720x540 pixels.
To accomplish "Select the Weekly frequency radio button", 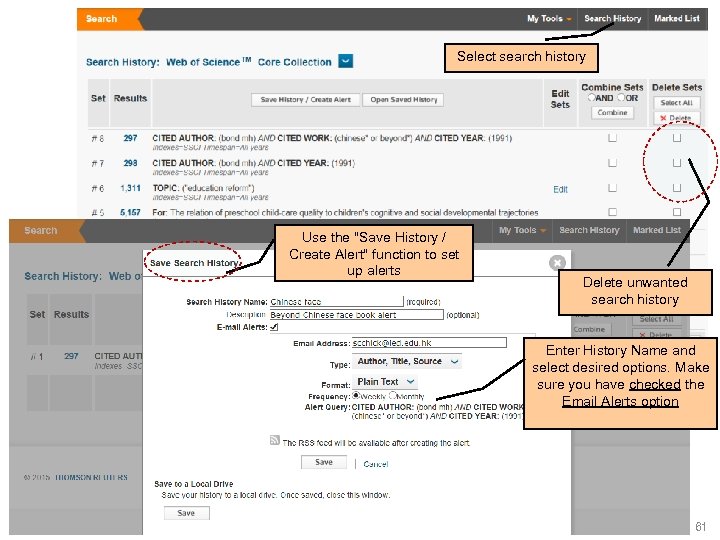I will [356, 395].
